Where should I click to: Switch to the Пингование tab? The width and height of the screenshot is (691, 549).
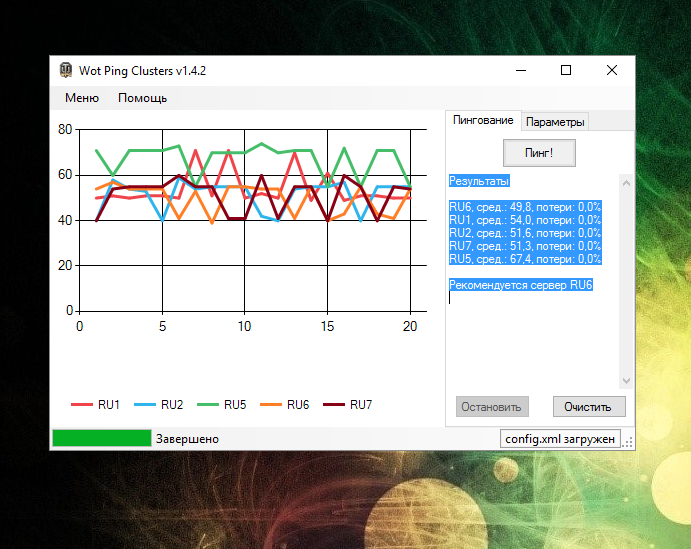coord(483,120)
